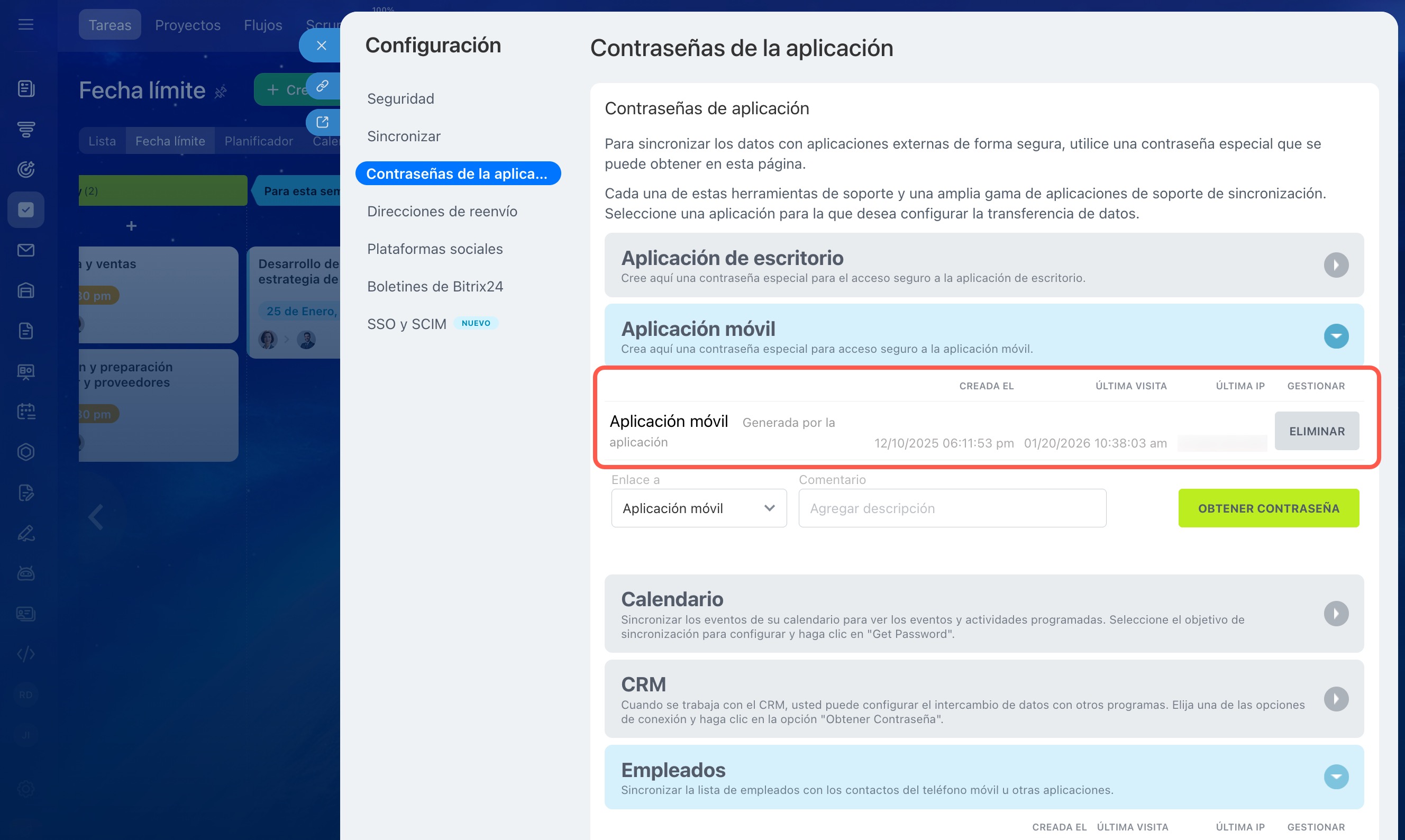
Task: Open Plataformas sociales settings item
Action: click(x=434, y=249)
